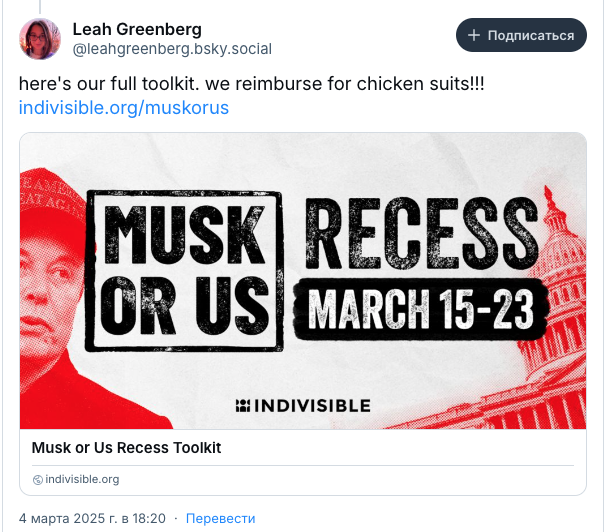Image resolution: width=606 pixels, height=532 pixels.
Task: Click Leah Greenberg's profile avatar
Action: click(x=40, y=39)
